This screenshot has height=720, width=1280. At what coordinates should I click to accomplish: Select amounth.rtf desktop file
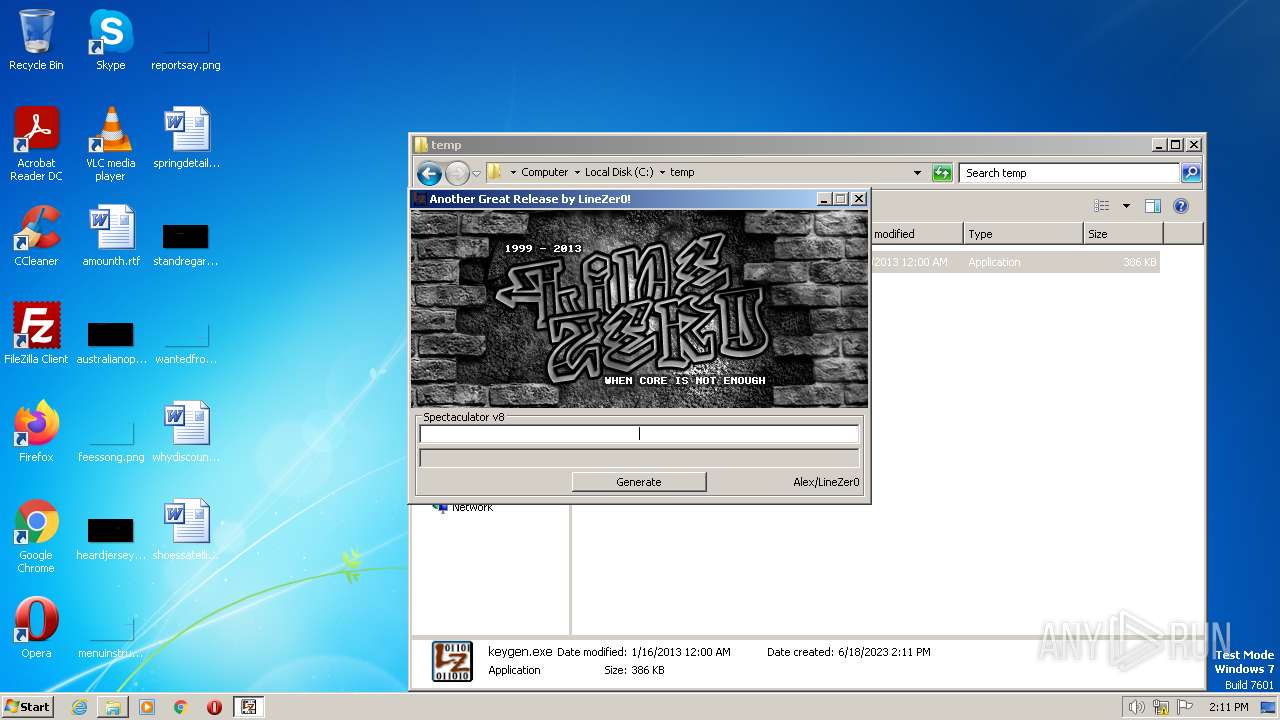click(x=111, y=236)
